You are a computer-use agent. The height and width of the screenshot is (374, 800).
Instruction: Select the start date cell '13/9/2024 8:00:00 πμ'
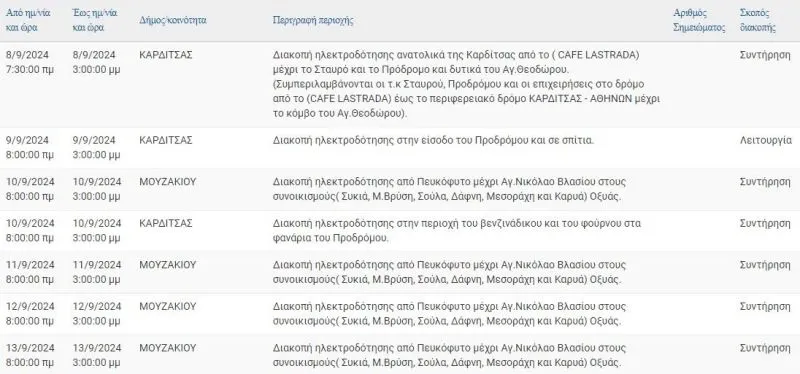[x=30, y=355]
